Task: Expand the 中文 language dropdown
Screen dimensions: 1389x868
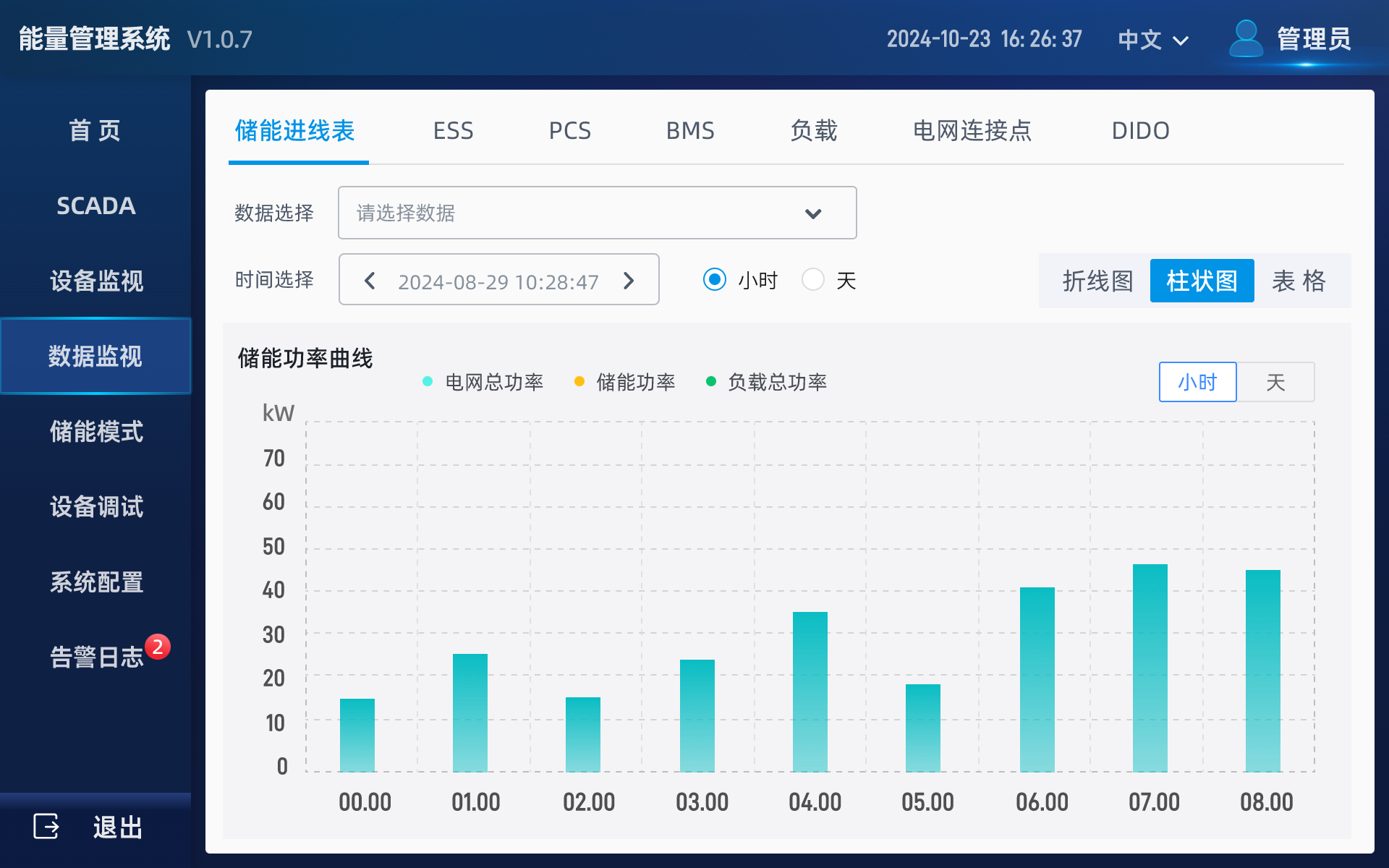Action: click(x=1152, y=40)
